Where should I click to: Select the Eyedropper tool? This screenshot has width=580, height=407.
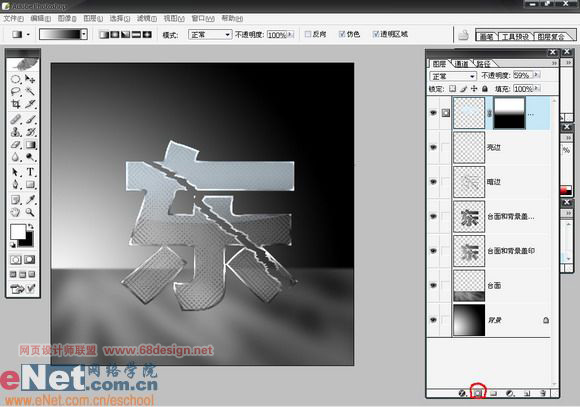pos(30,200)
